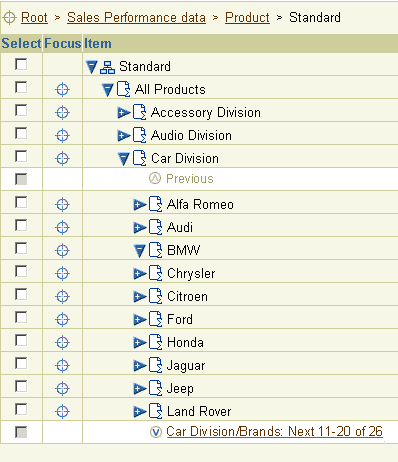
Task: Collapse the BMW tree node
Action: [140, 251]
